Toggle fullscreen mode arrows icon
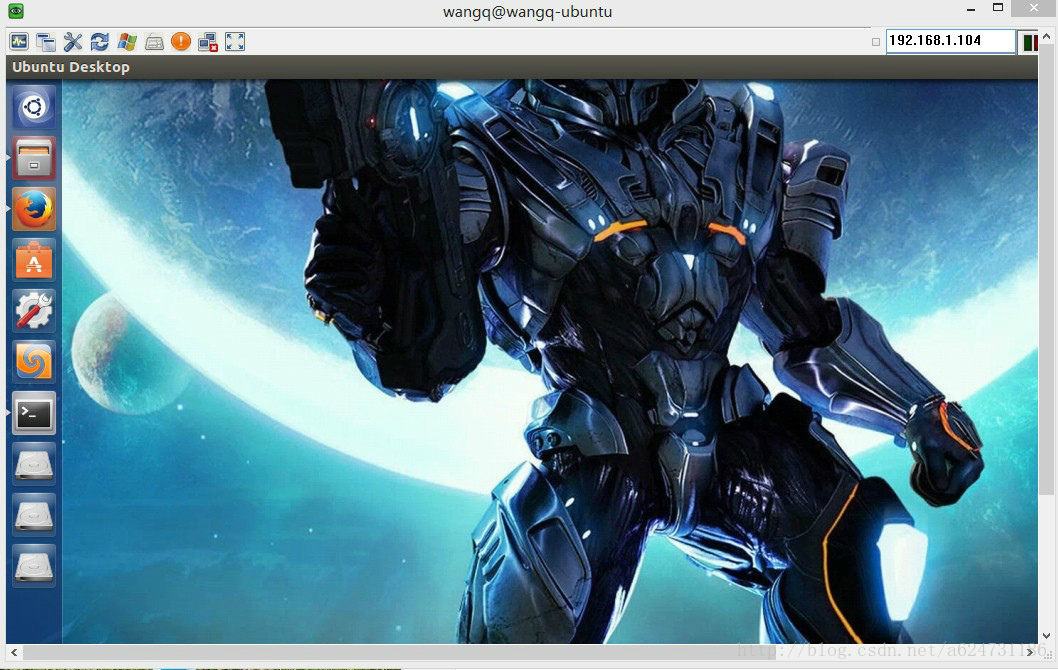 click(x=235, y=42)
